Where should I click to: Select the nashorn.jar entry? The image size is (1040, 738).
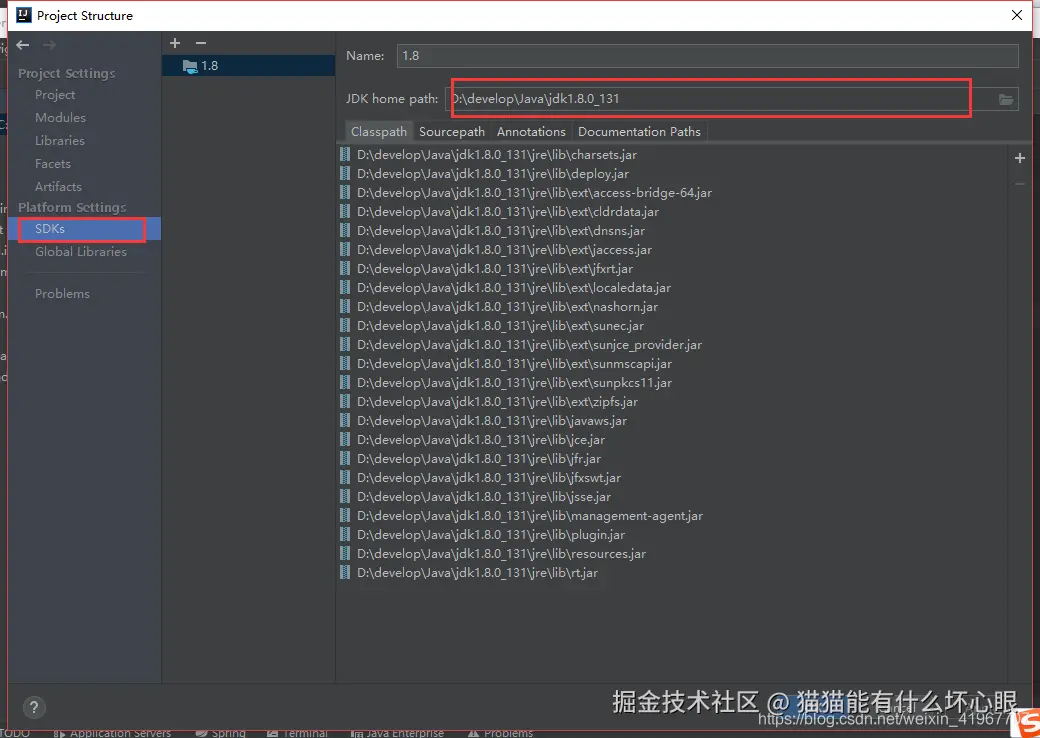pos(507,307)
